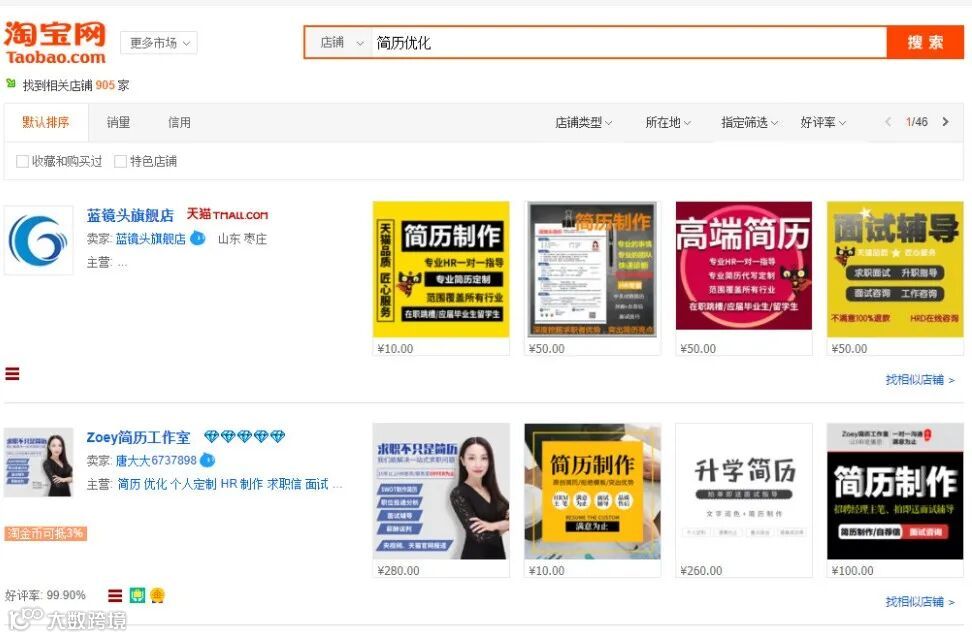Expand the 所在地 filter
972x638 pixels.
tap(668, 123)
